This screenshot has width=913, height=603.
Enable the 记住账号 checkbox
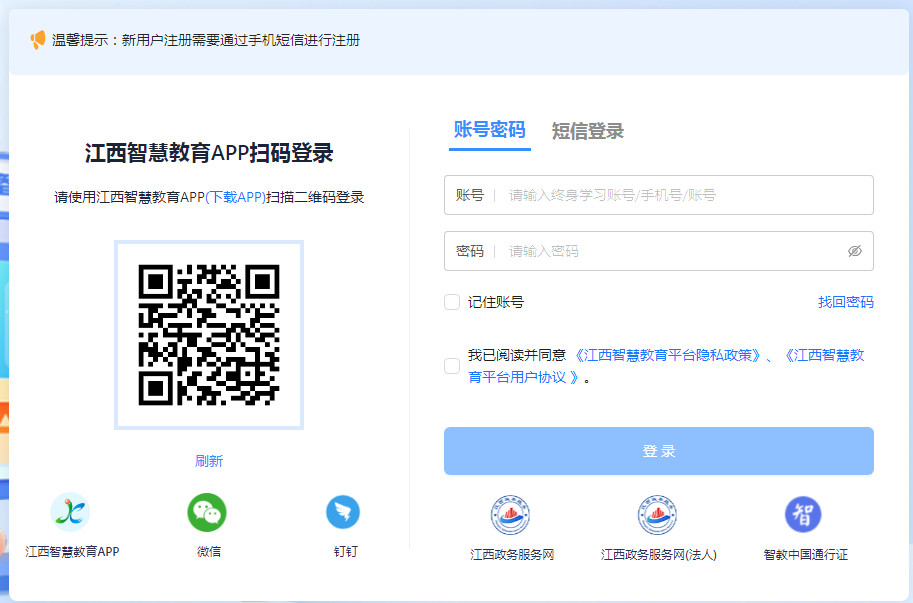(x=452, y=302)
